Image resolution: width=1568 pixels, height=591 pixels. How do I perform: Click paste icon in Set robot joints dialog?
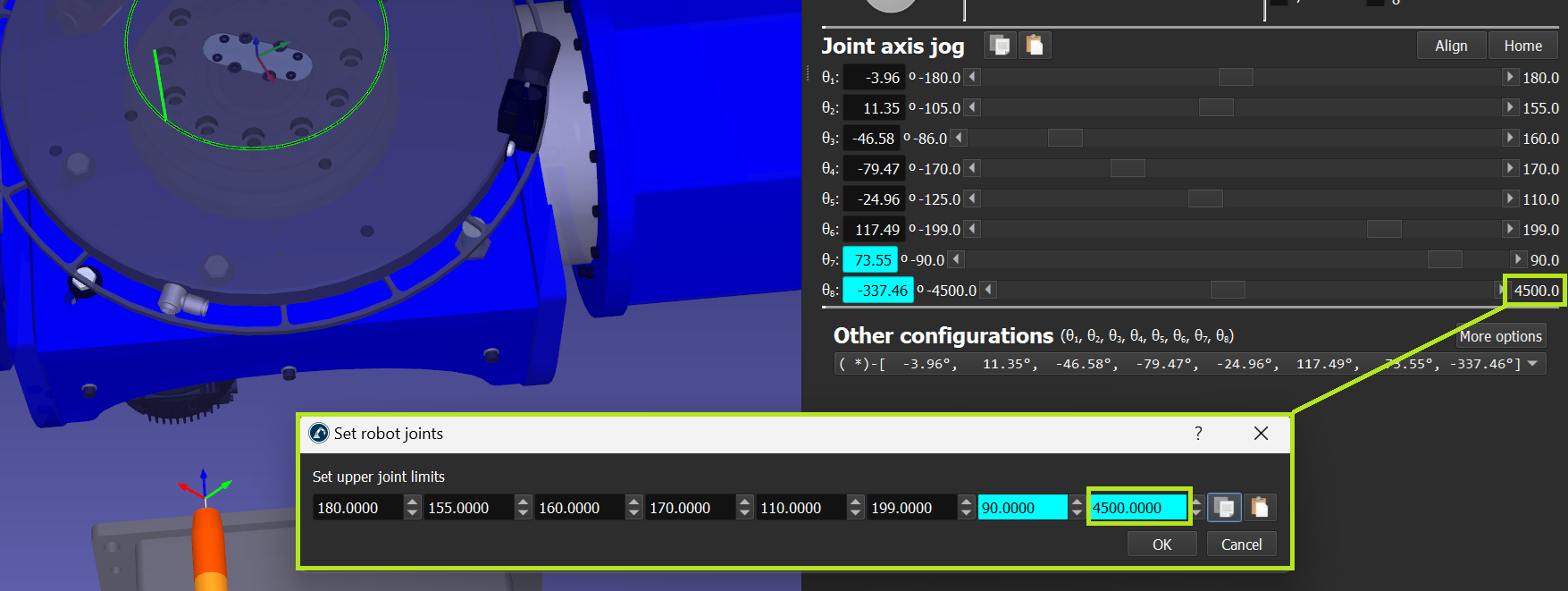pyautogui.click(x=1260, y=508)
